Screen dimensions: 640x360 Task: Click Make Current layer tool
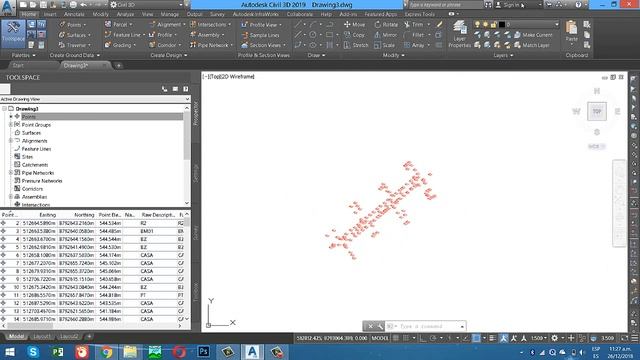click(533, 35)
